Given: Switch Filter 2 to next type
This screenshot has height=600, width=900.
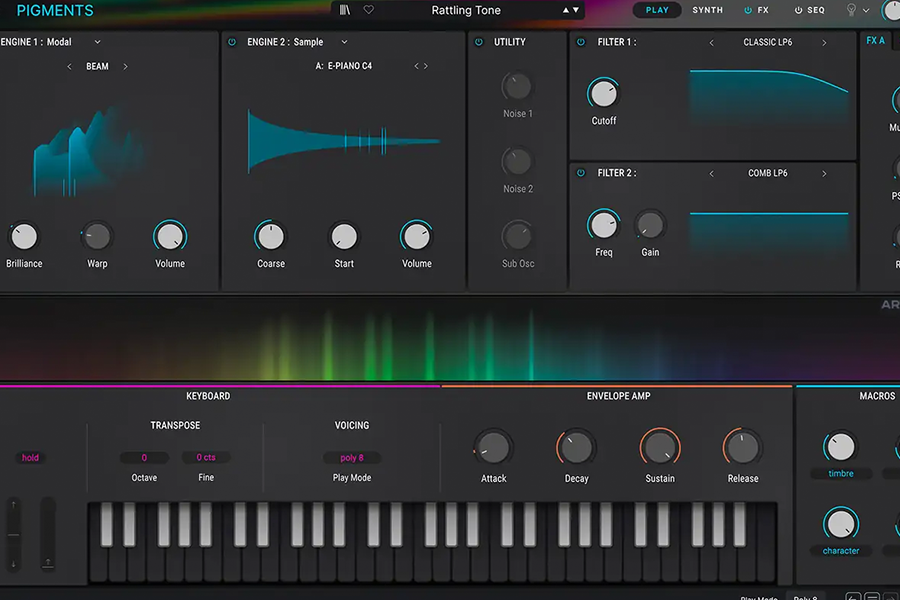Looking at the screenshot, I should click(824, 173).
